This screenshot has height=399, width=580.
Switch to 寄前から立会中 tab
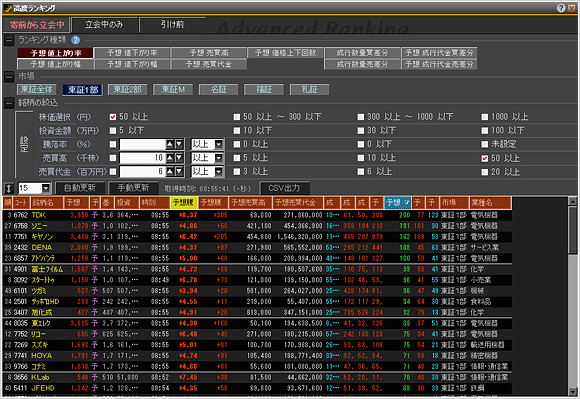pyautogui.click(x=37, y=25)
